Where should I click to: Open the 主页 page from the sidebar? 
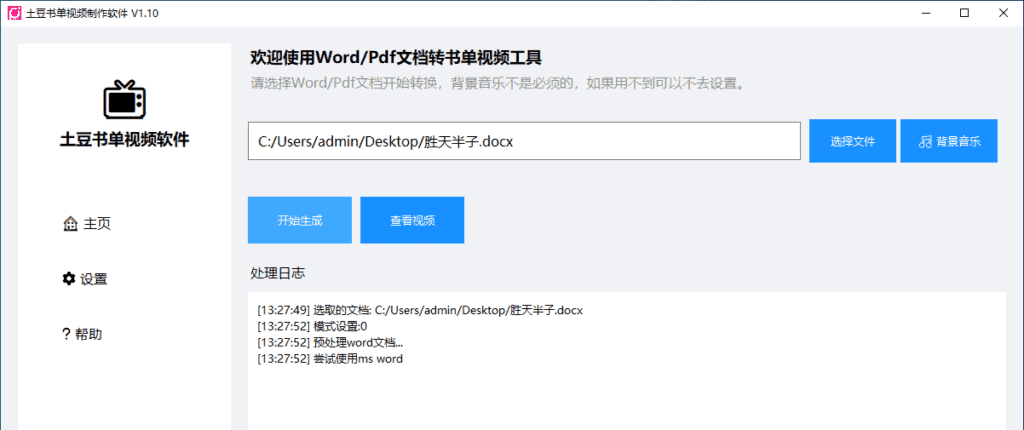(x=96, y=224)
